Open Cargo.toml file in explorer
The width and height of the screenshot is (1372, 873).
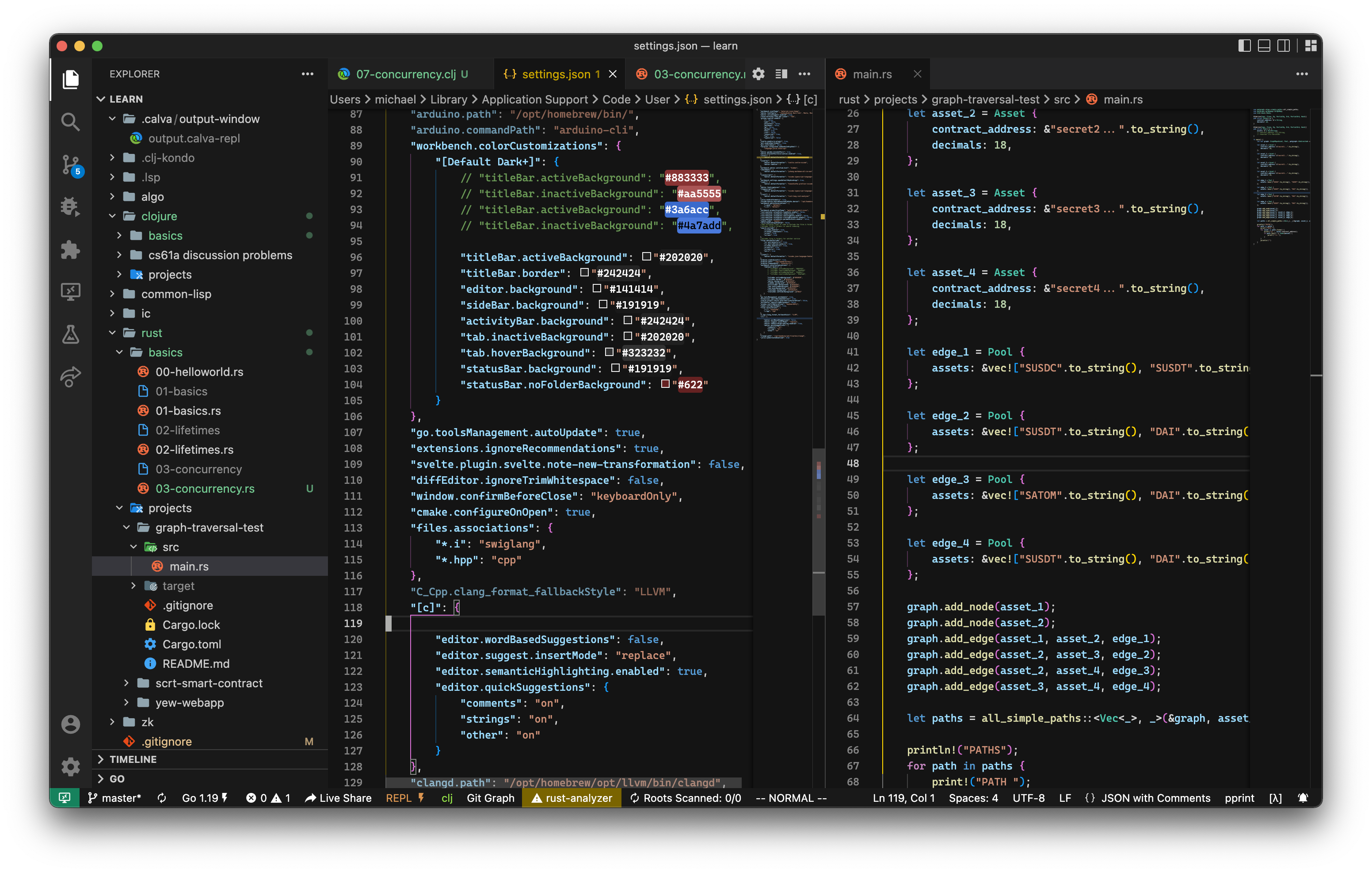(x=191, y=644)
